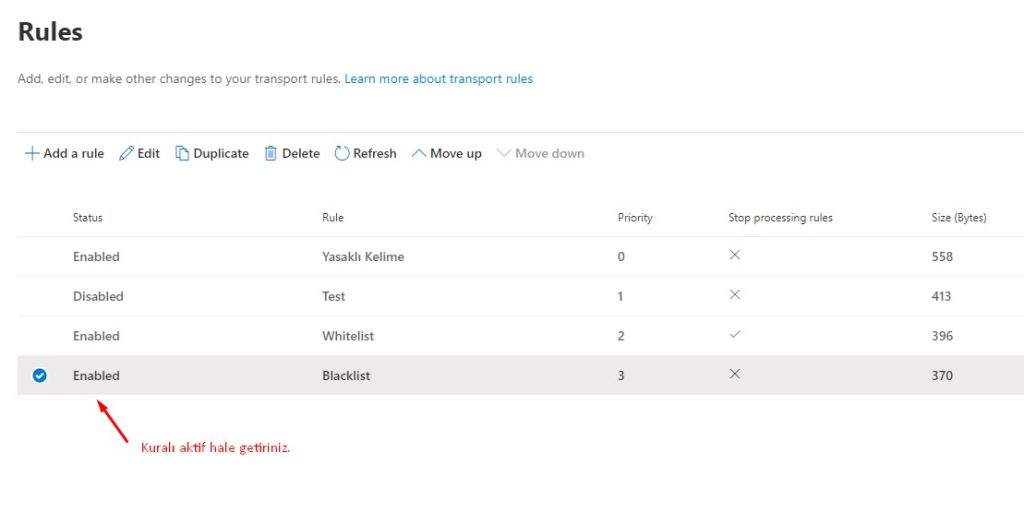Select the Test rule row
The width and height of the screenshot is (1024, 524).
pyautogui.click(x=334, y=297)
